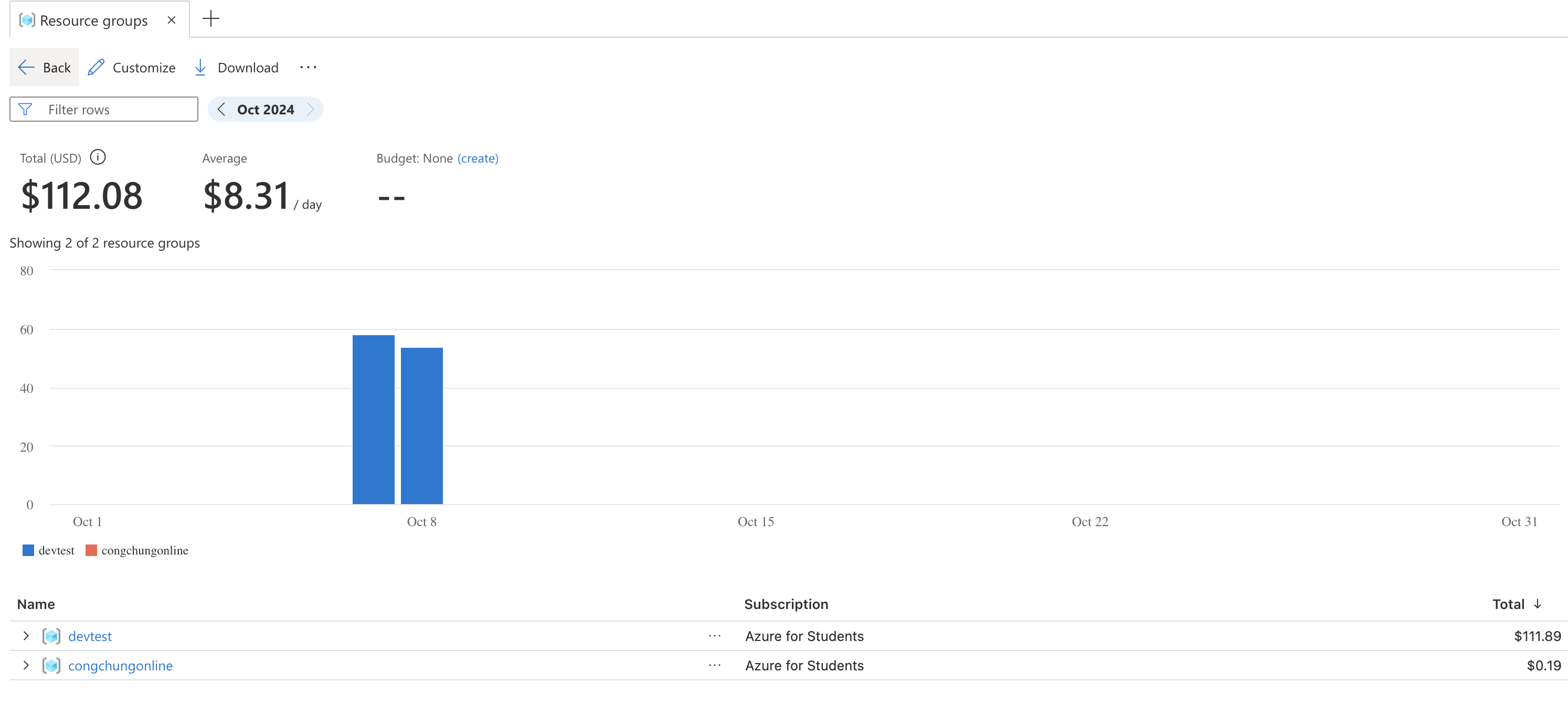Screen dimensions: 1568x705
Task: Click the $0.19 total value
Action: pyautogui.click(x=1544, y=666)
